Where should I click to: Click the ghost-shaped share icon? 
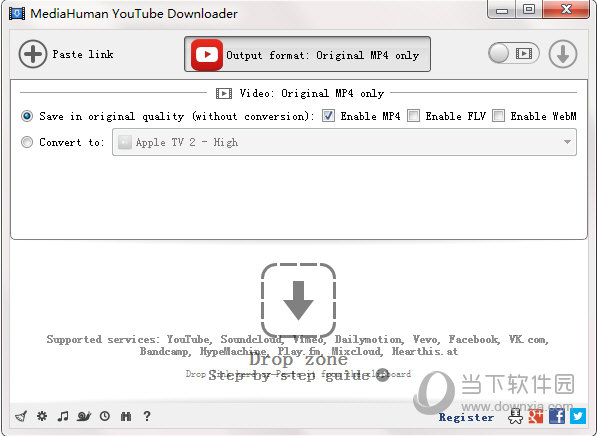pos(515,416)
